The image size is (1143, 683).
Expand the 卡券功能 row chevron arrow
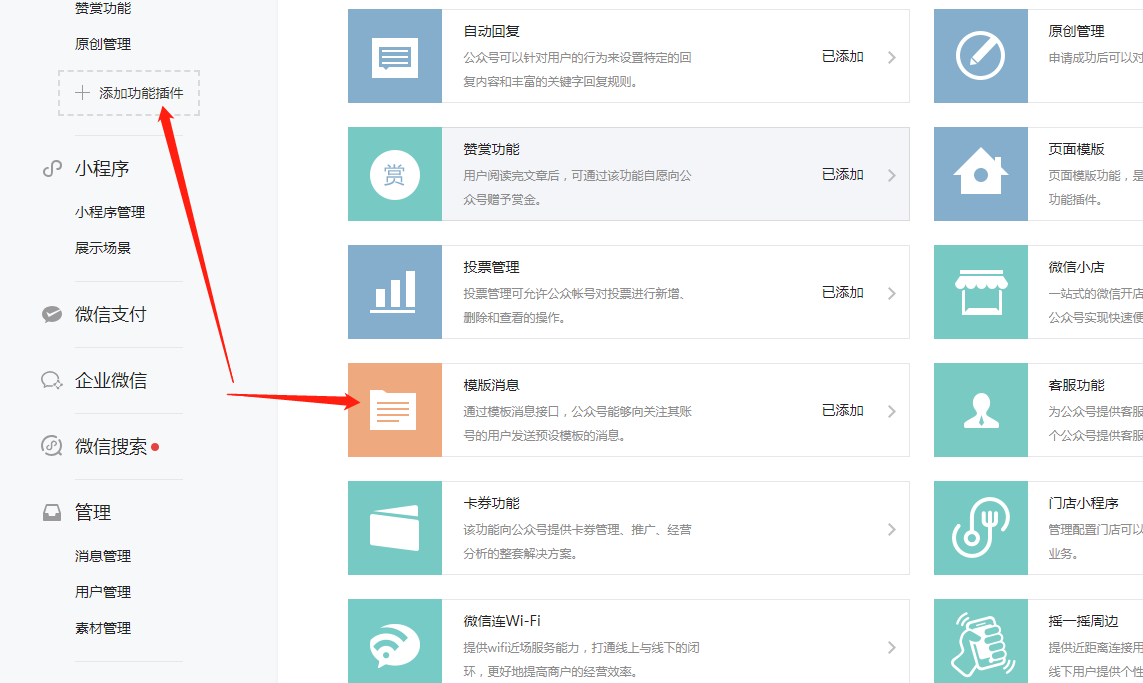pos(891,529)
